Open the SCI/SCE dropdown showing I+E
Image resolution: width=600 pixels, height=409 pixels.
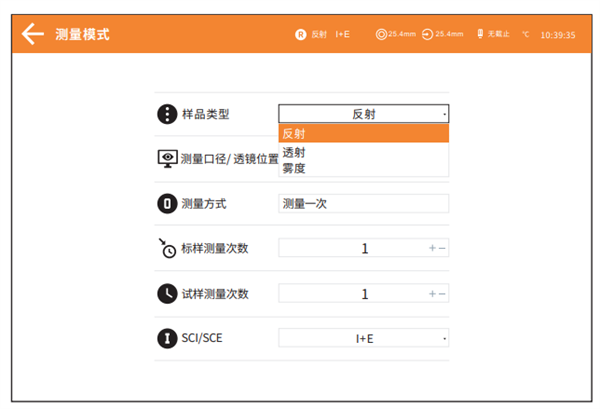click(363, 339)
